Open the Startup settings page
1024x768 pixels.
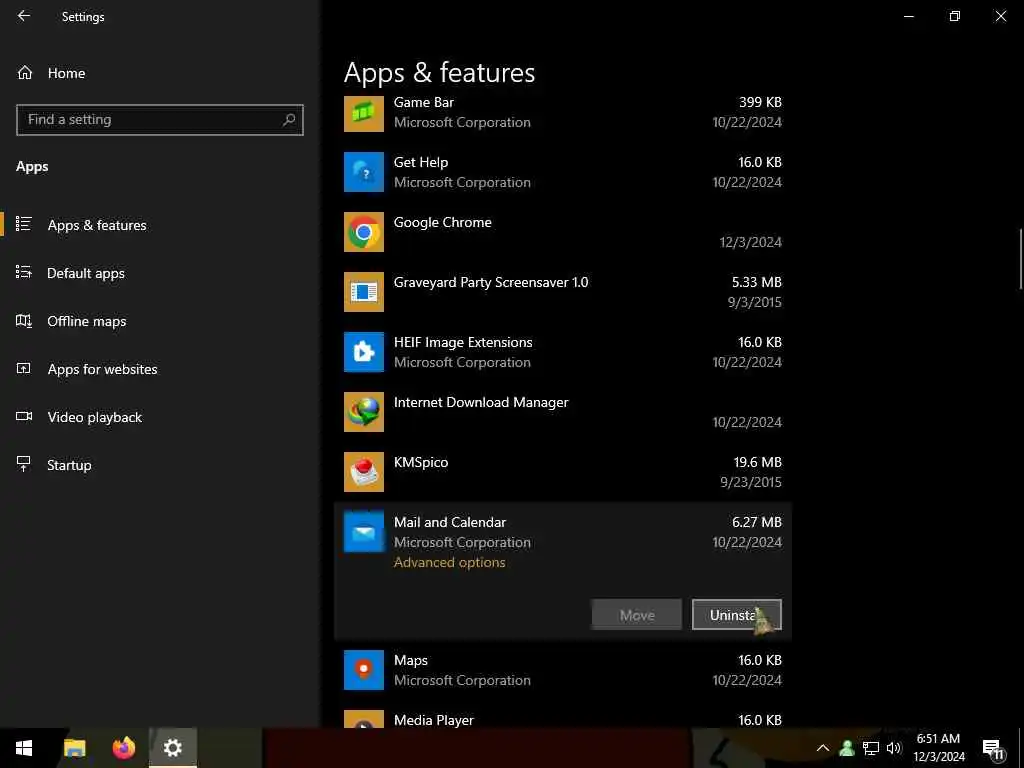pyautogui.click(x=160, y=465)
